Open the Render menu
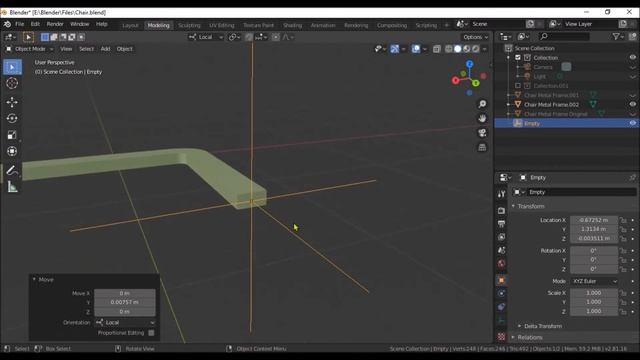Image resolution: width=640 pixels, height=360 pixels. coord(55,24)
